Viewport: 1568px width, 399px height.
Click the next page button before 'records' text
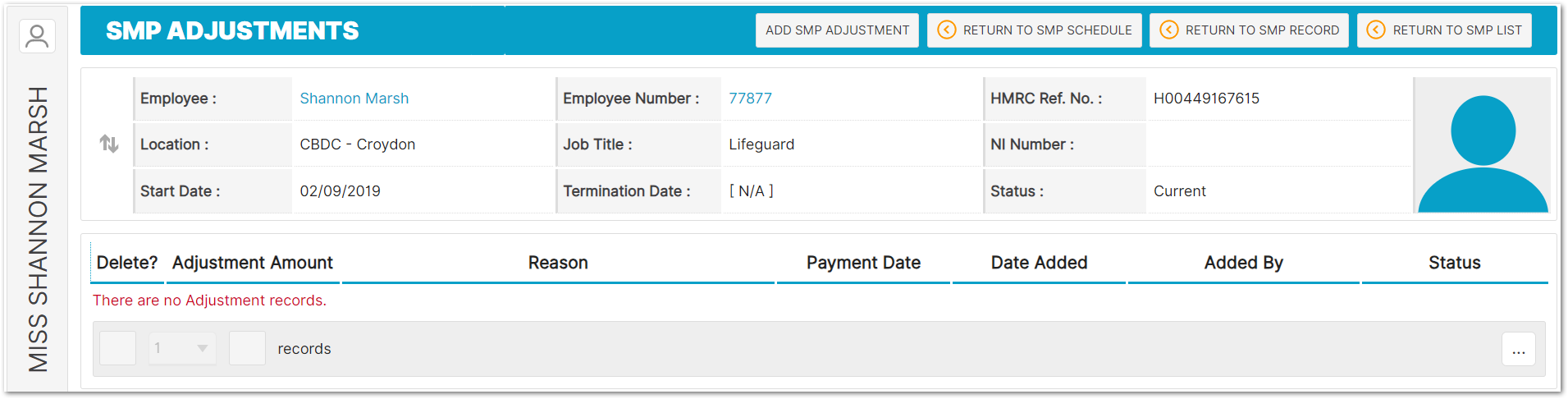247,349
